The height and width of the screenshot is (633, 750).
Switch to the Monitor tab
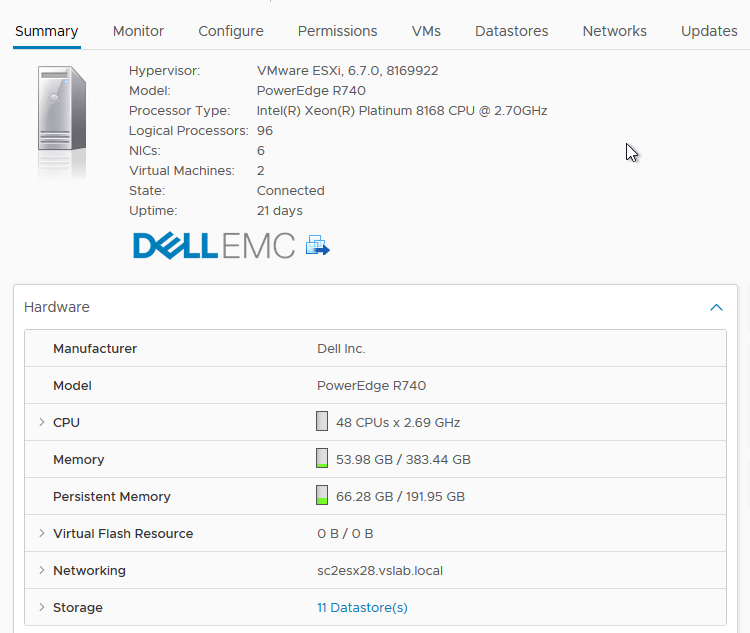tap(138, 31)
